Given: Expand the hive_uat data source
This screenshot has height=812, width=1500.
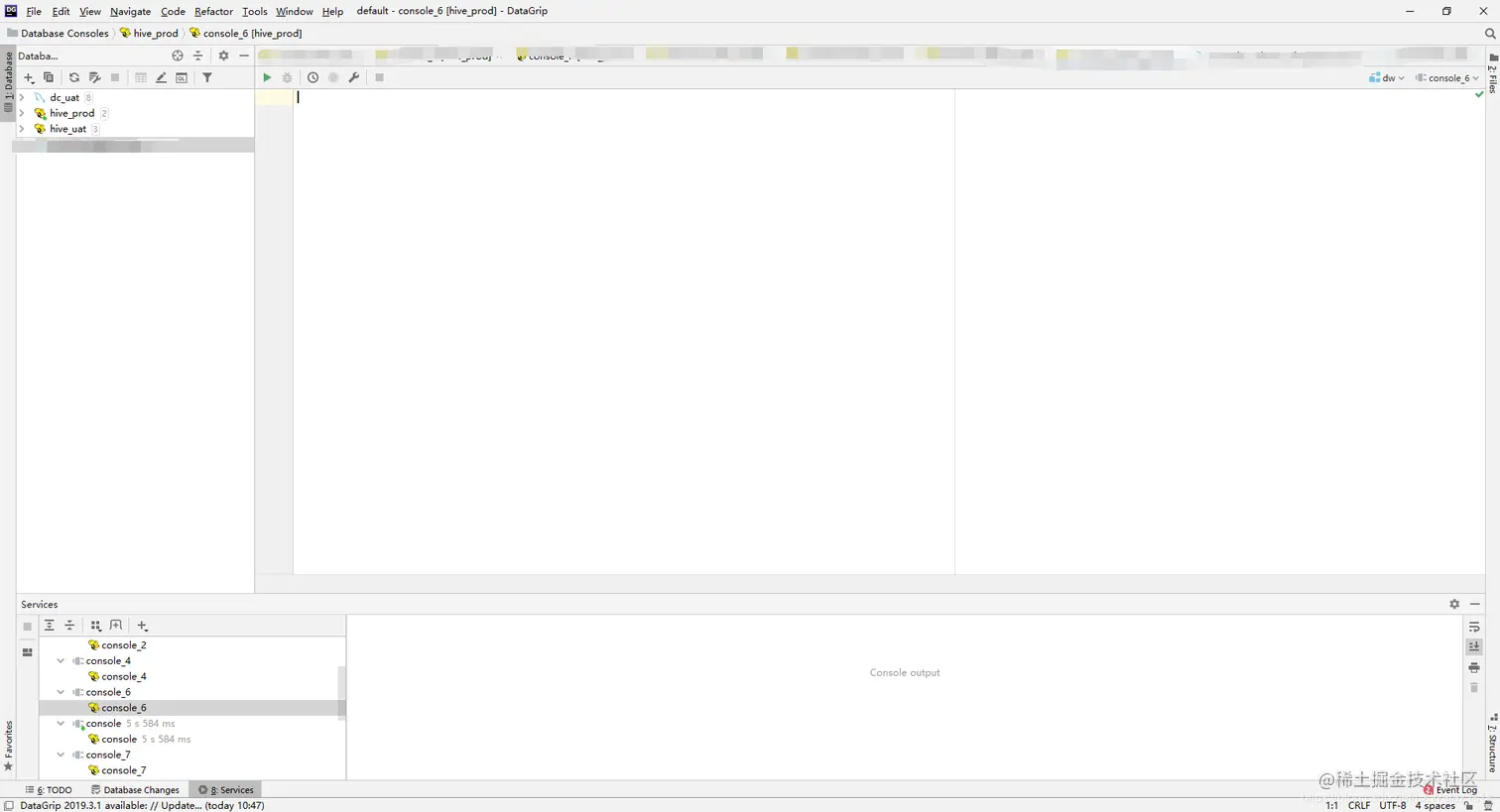Looking at the screenshot, I should (x=22, y=129).
